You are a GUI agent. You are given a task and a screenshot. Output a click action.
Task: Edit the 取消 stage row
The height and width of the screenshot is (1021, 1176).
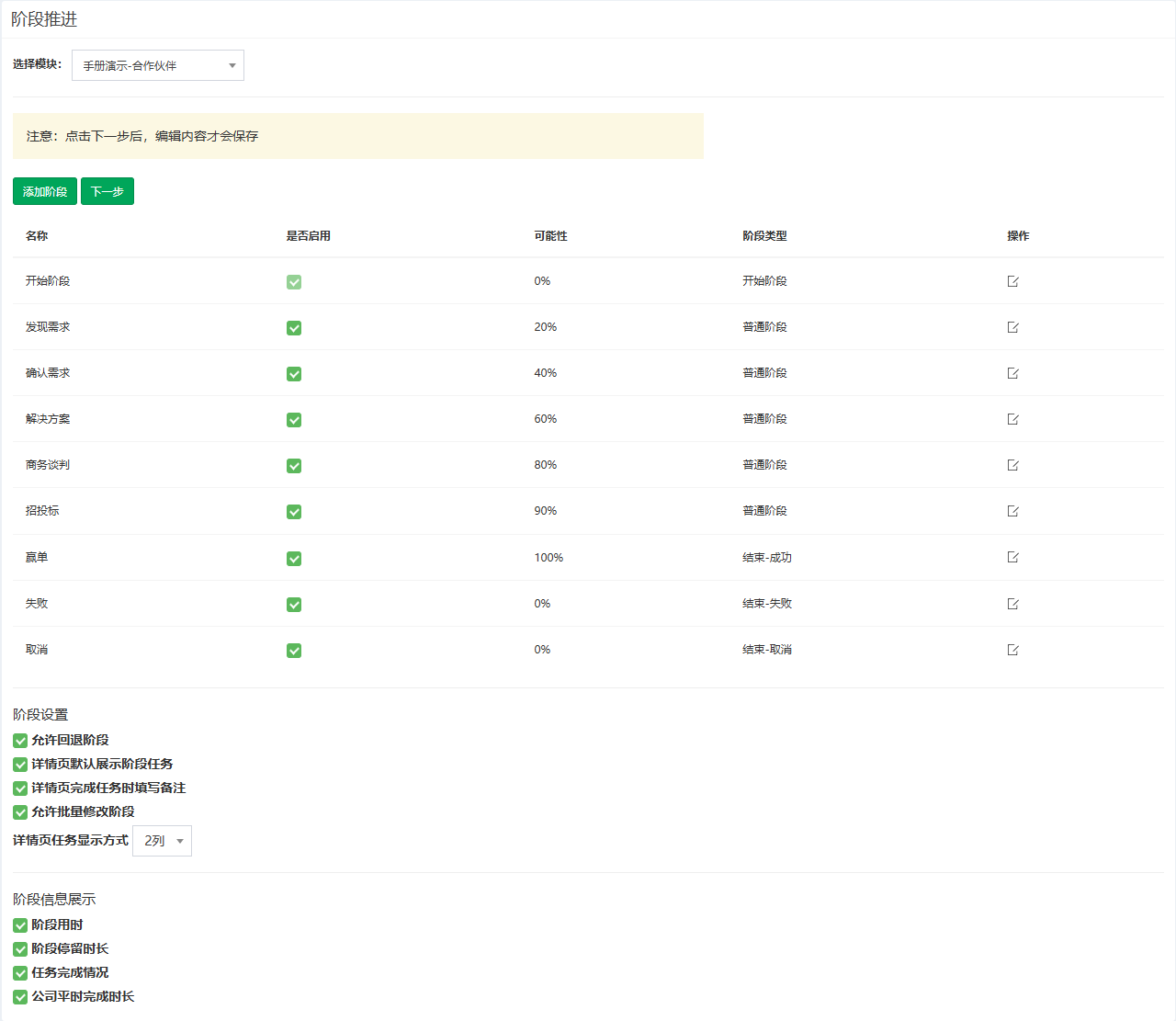click(1012, 650)
